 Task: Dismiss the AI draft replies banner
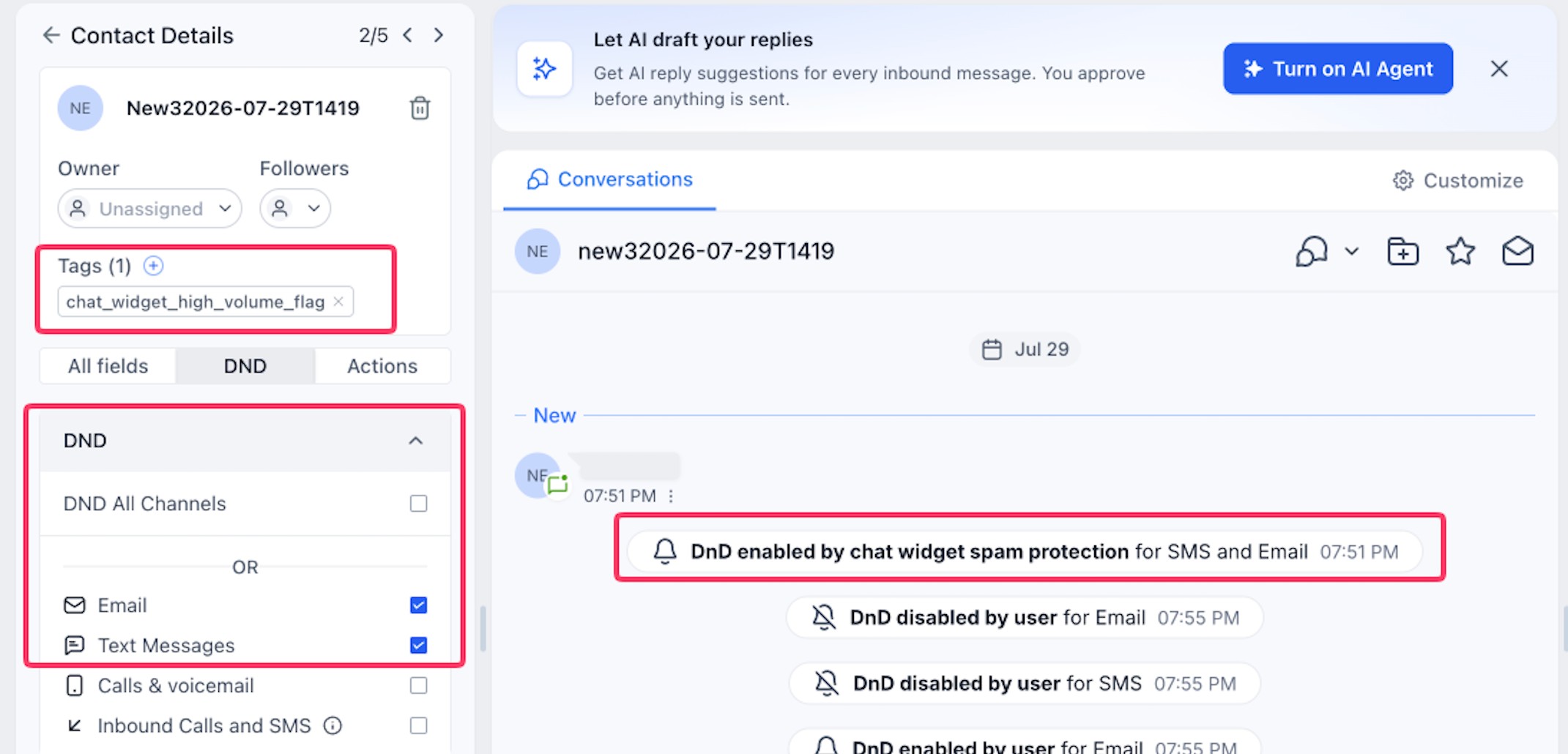click(1499, 69)
